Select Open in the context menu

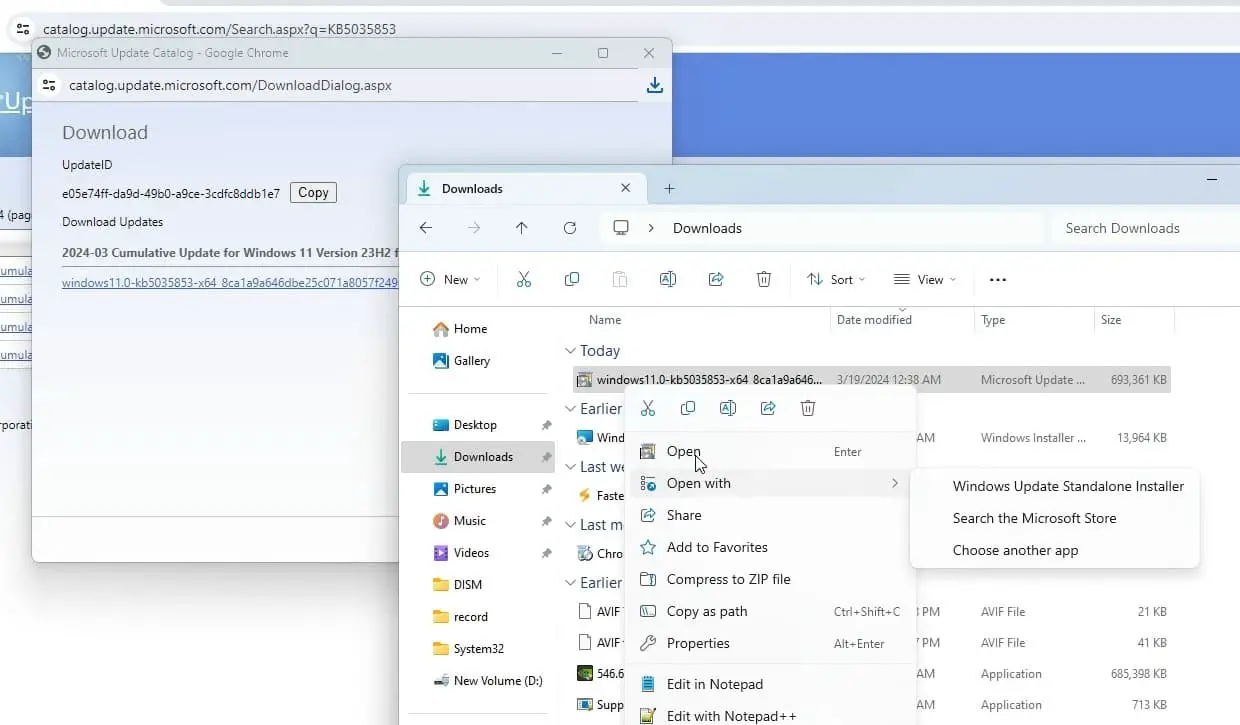pos(683,452)
